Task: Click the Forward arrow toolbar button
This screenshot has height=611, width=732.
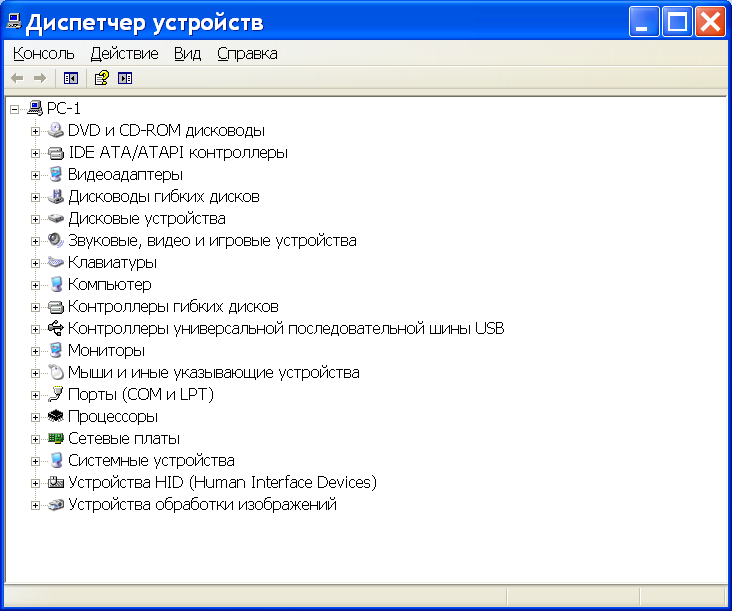Action: (x=40, y=78)
